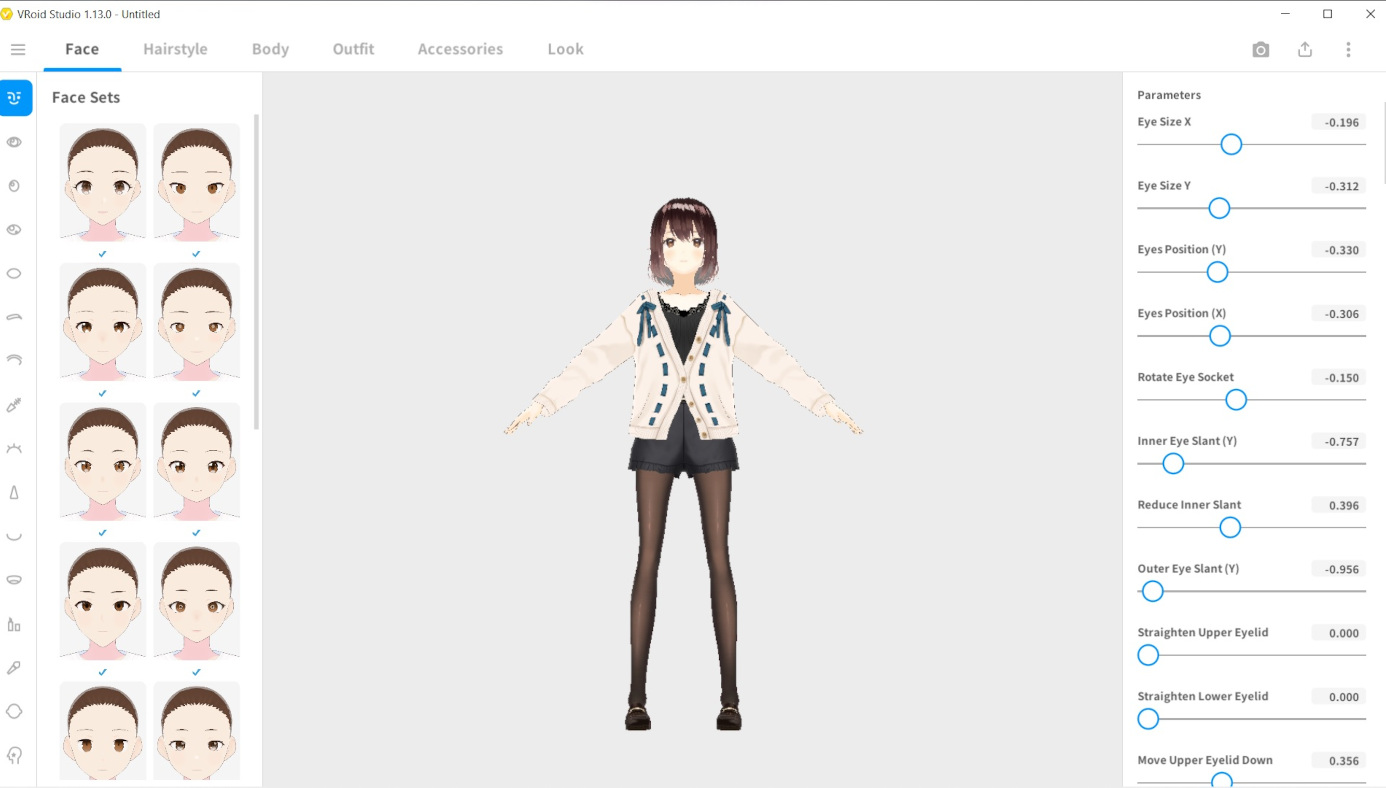Select the Iris editing icon
1386x788 pixels.
[x=15, y=185]
